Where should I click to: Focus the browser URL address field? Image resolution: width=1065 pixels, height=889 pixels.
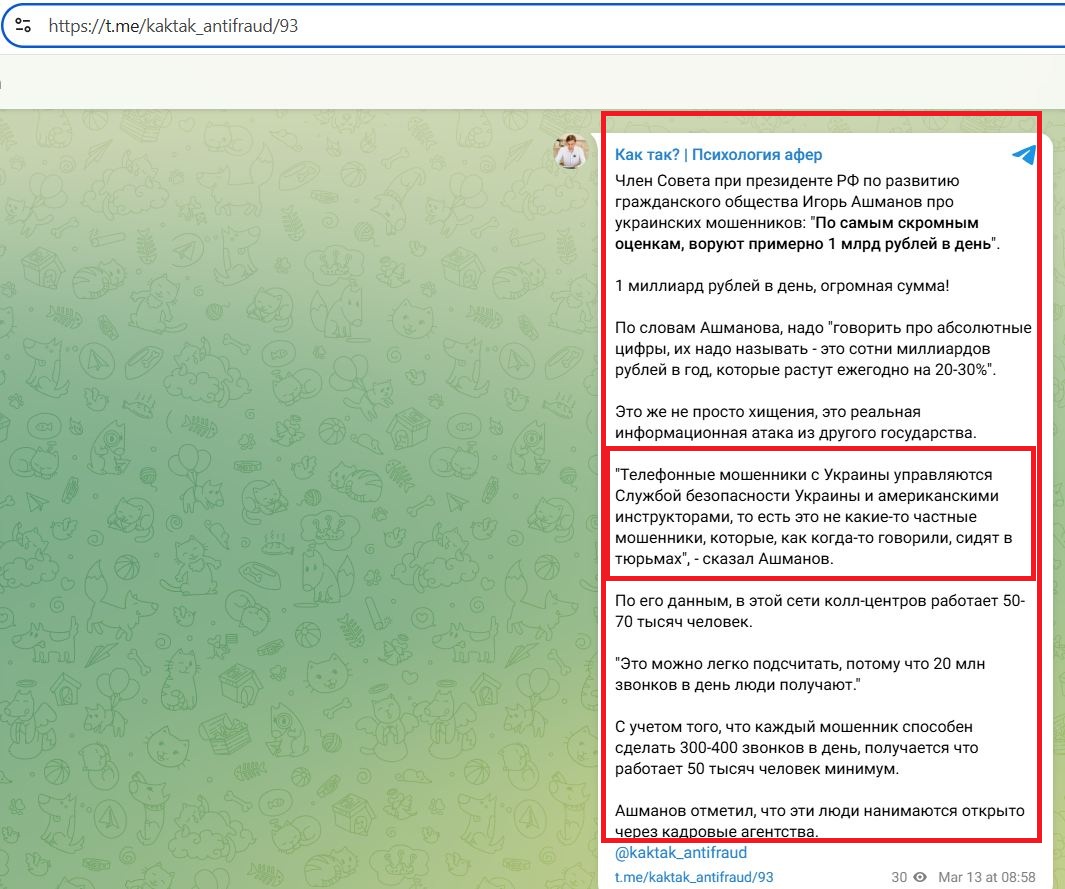500,27
